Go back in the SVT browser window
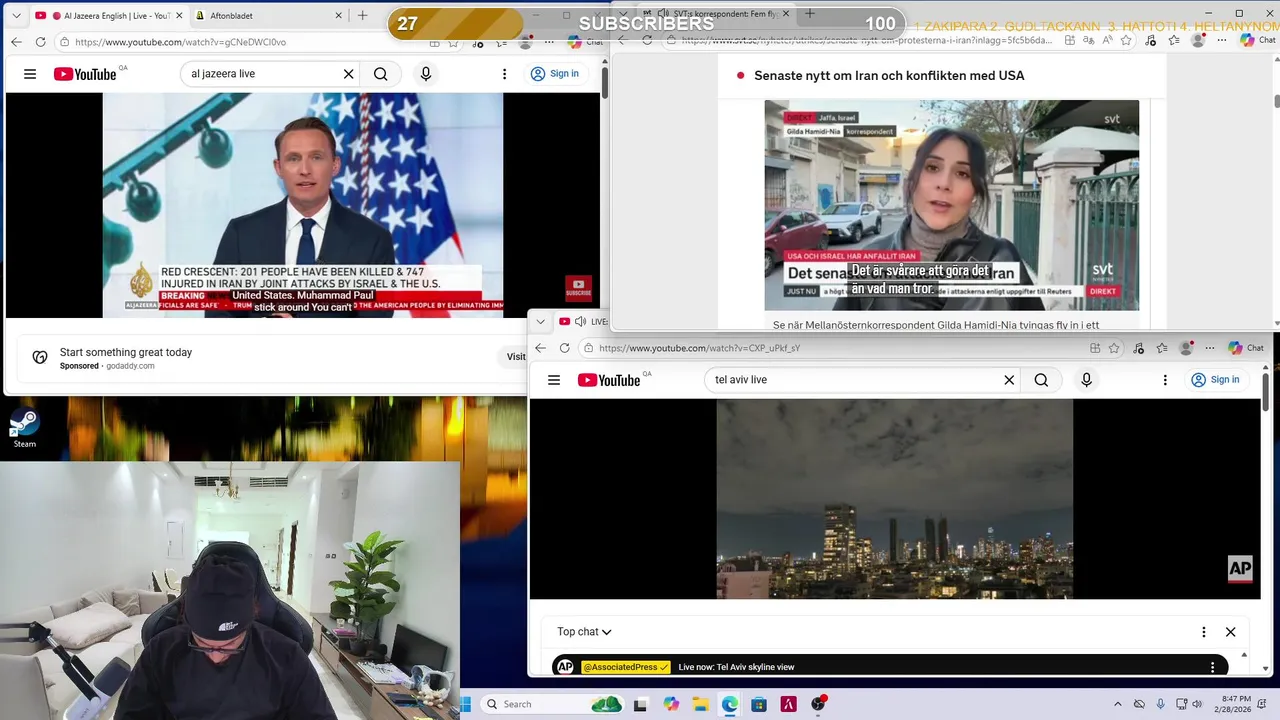Viewport: 1280px width, 720px height. pyautogui.click(x=622, y=40)
